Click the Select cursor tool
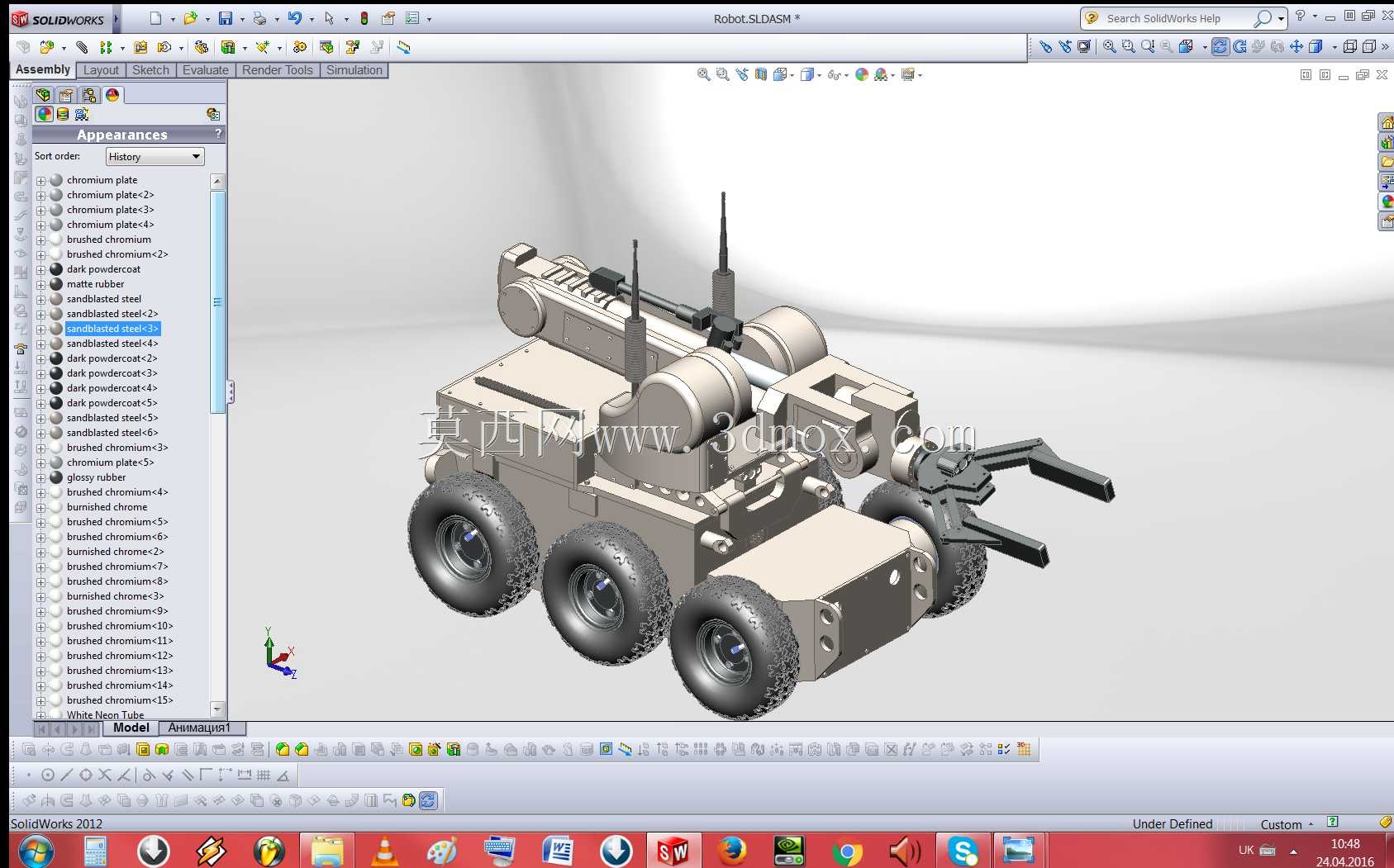1394x868 pixels. pos(330,18)
